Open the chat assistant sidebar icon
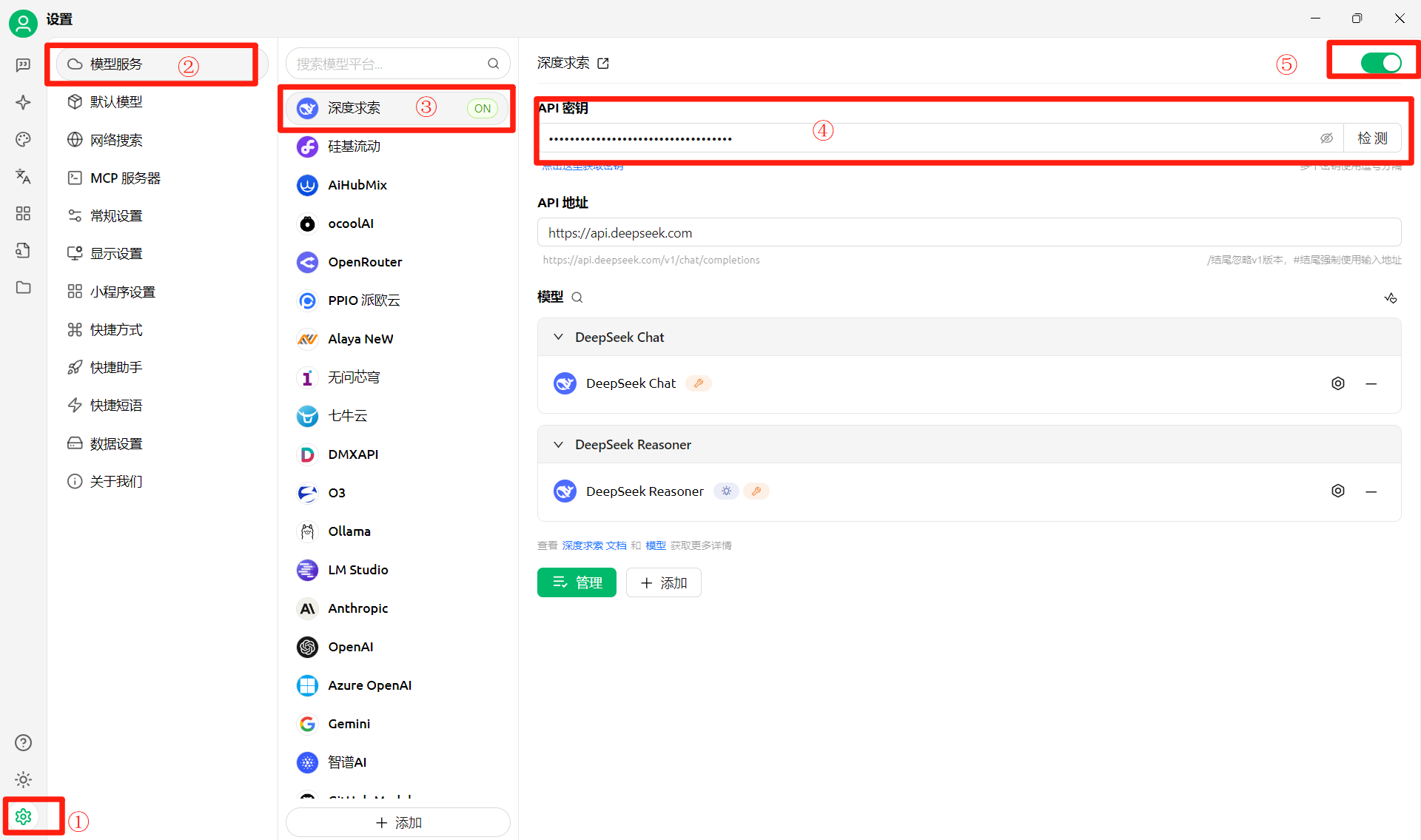The image size is (1421, 840). (x=23, y=65)
